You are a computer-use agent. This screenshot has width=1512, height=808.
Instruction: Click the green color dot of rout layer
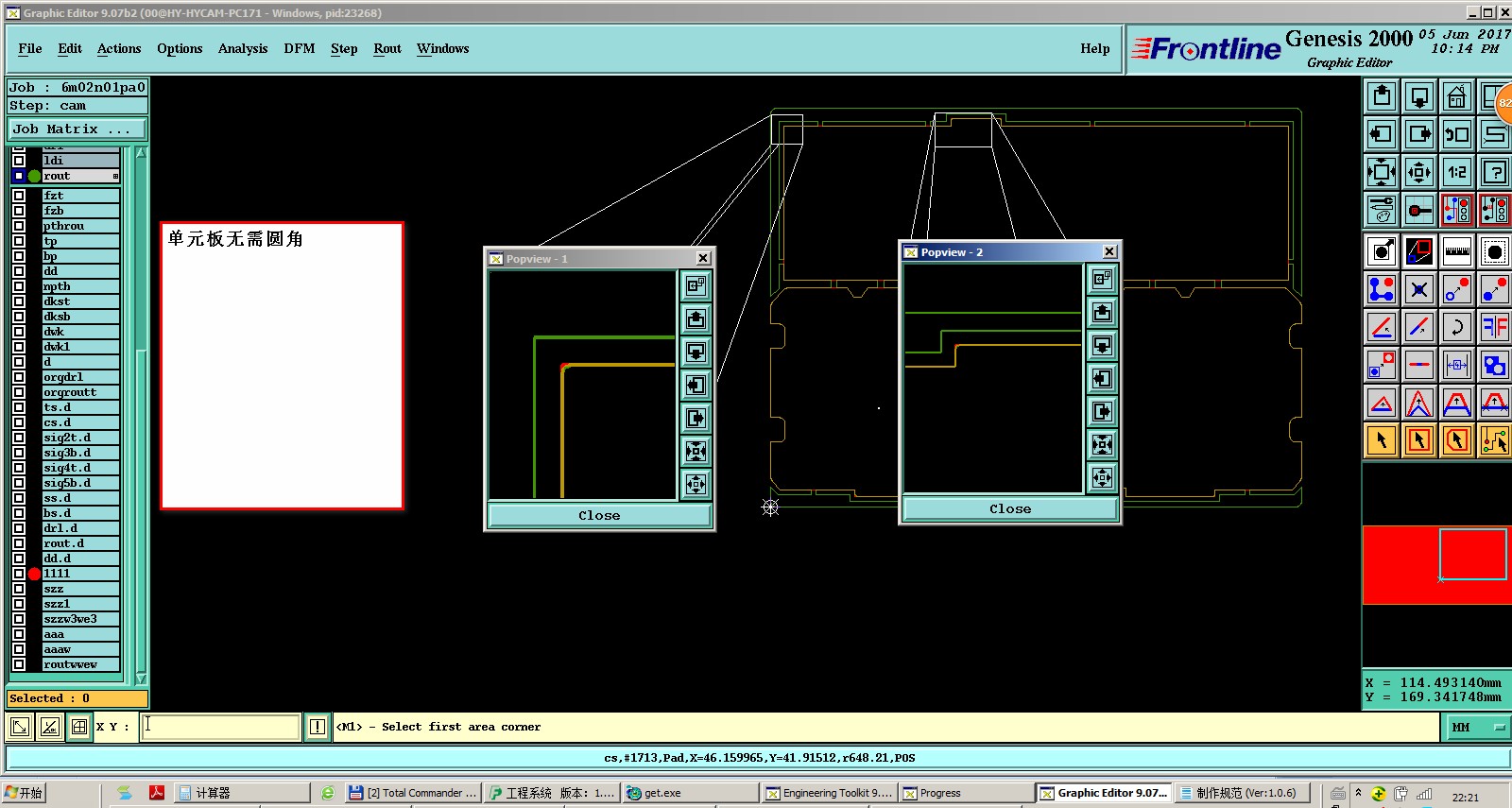(x=35, y=176)
